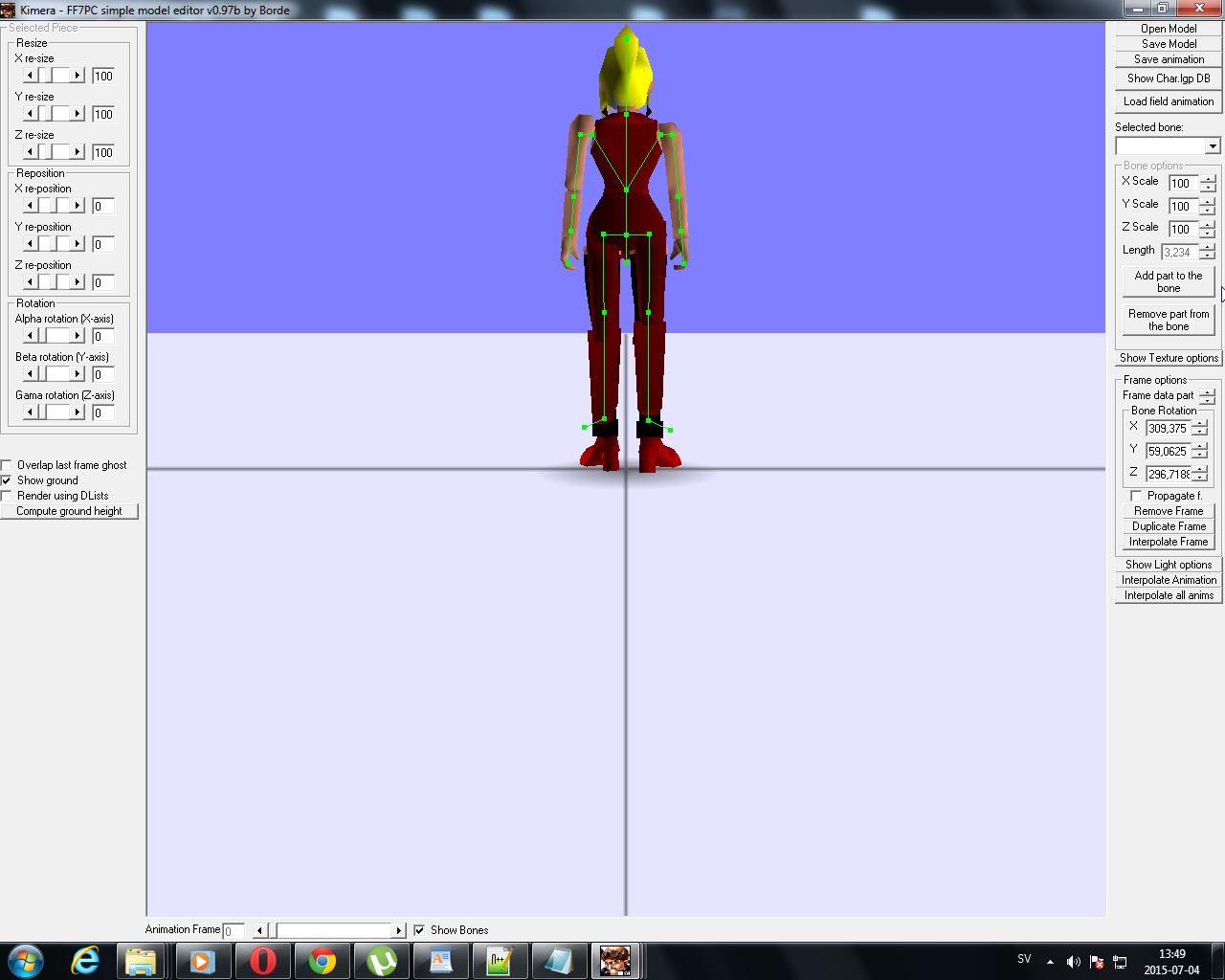Open uTorrent from taskbar

(381, 960)
